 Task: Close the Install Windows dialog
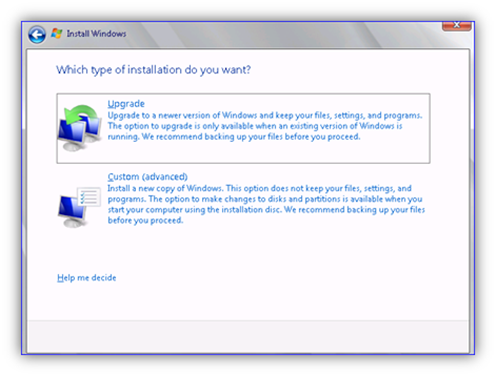click(x=457, y=25)
